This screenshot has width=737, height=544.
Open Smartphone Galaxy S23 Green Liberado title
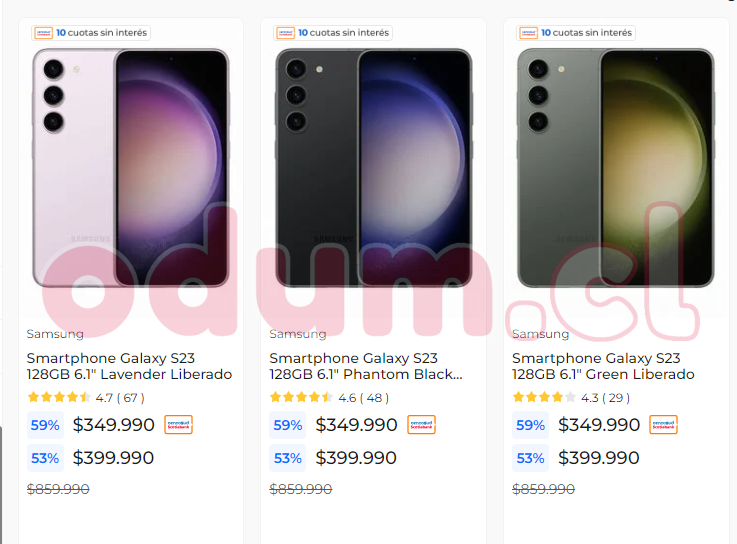(603, 366)
